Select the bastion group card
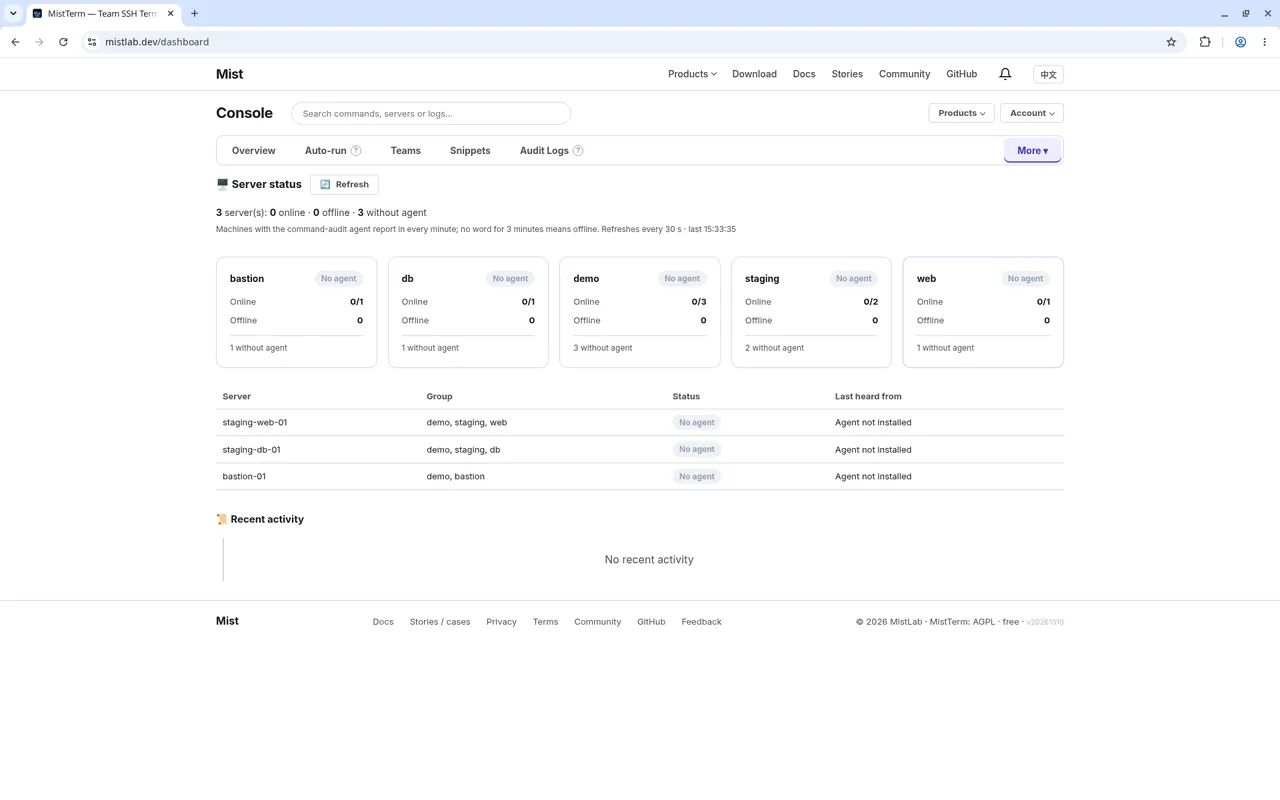This screenshot has height=800, width=1280. tap(296, 312)
